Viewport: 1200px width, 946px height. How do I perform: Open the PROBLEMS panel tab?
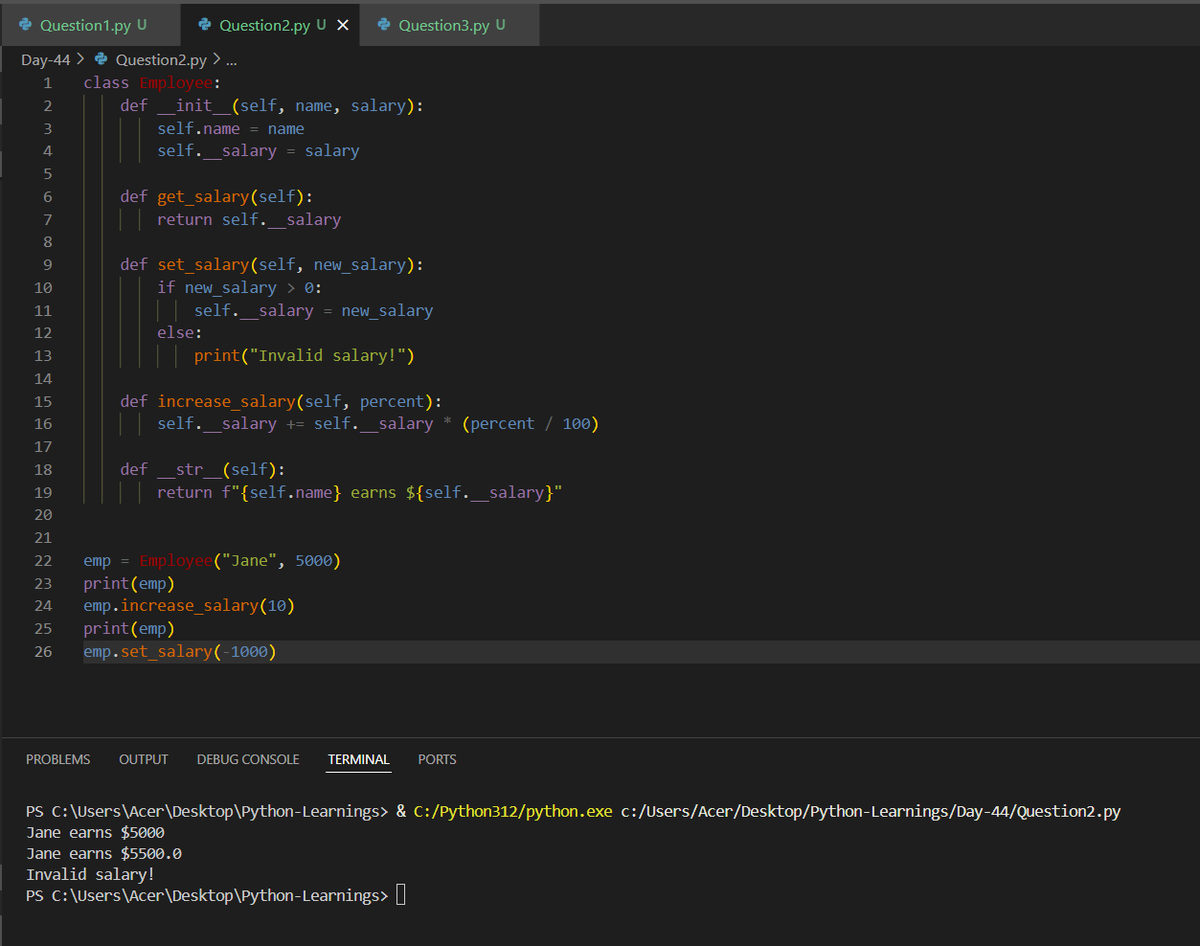[58, 759]
